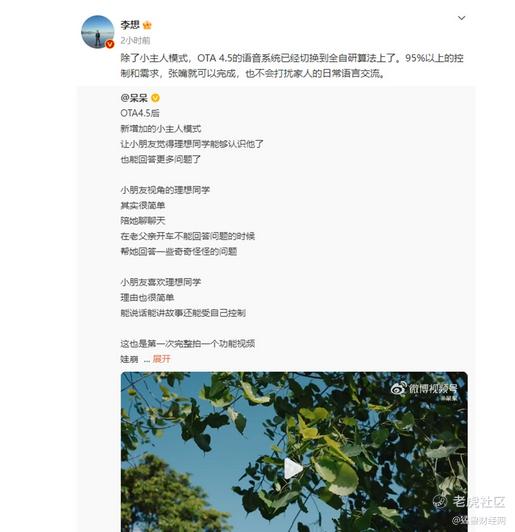Click the crown membership badge beside 李想

pos(147,25)
